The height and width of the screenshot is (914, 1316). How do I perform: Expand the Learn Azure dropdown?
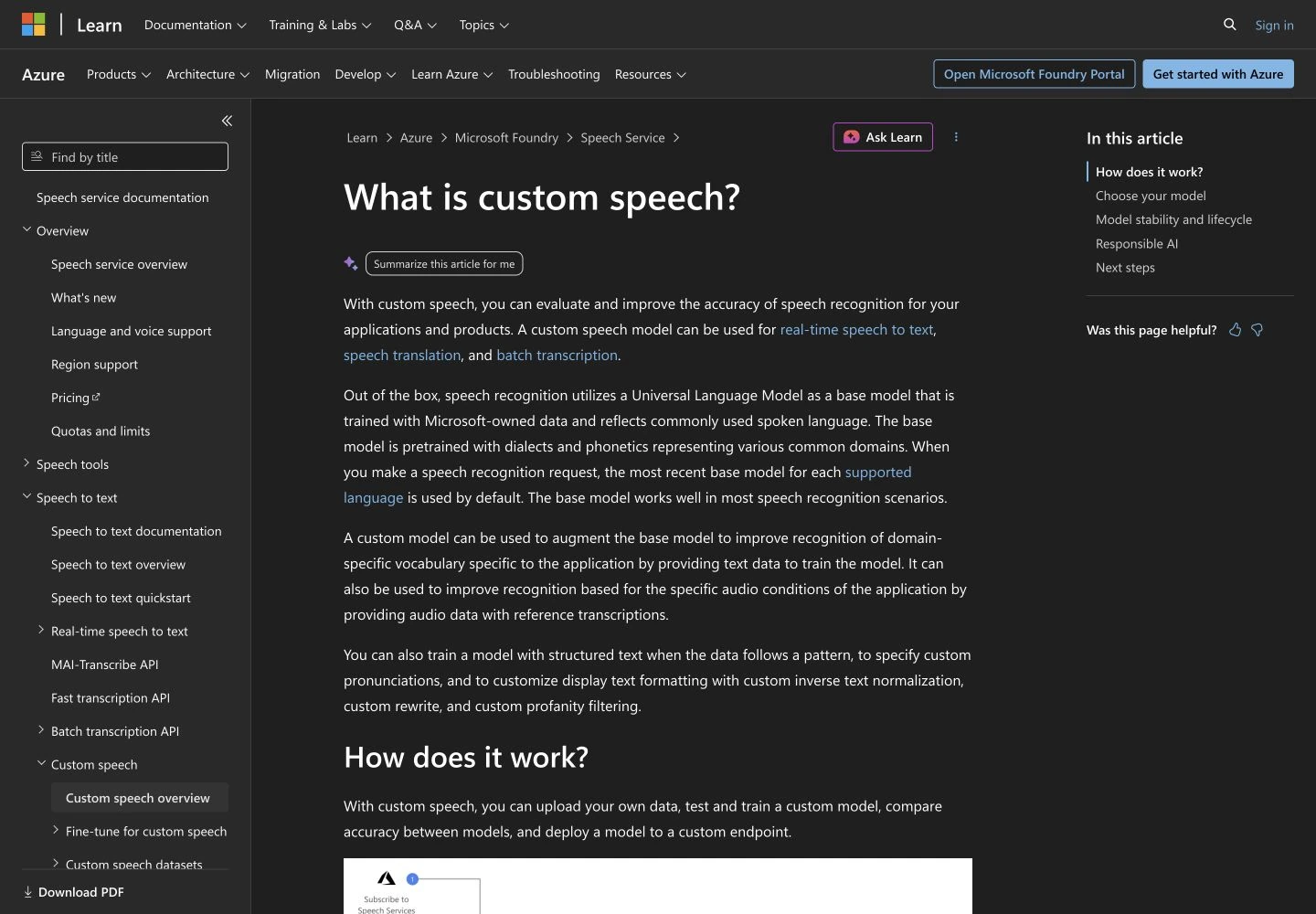click(x=451, y=74)
